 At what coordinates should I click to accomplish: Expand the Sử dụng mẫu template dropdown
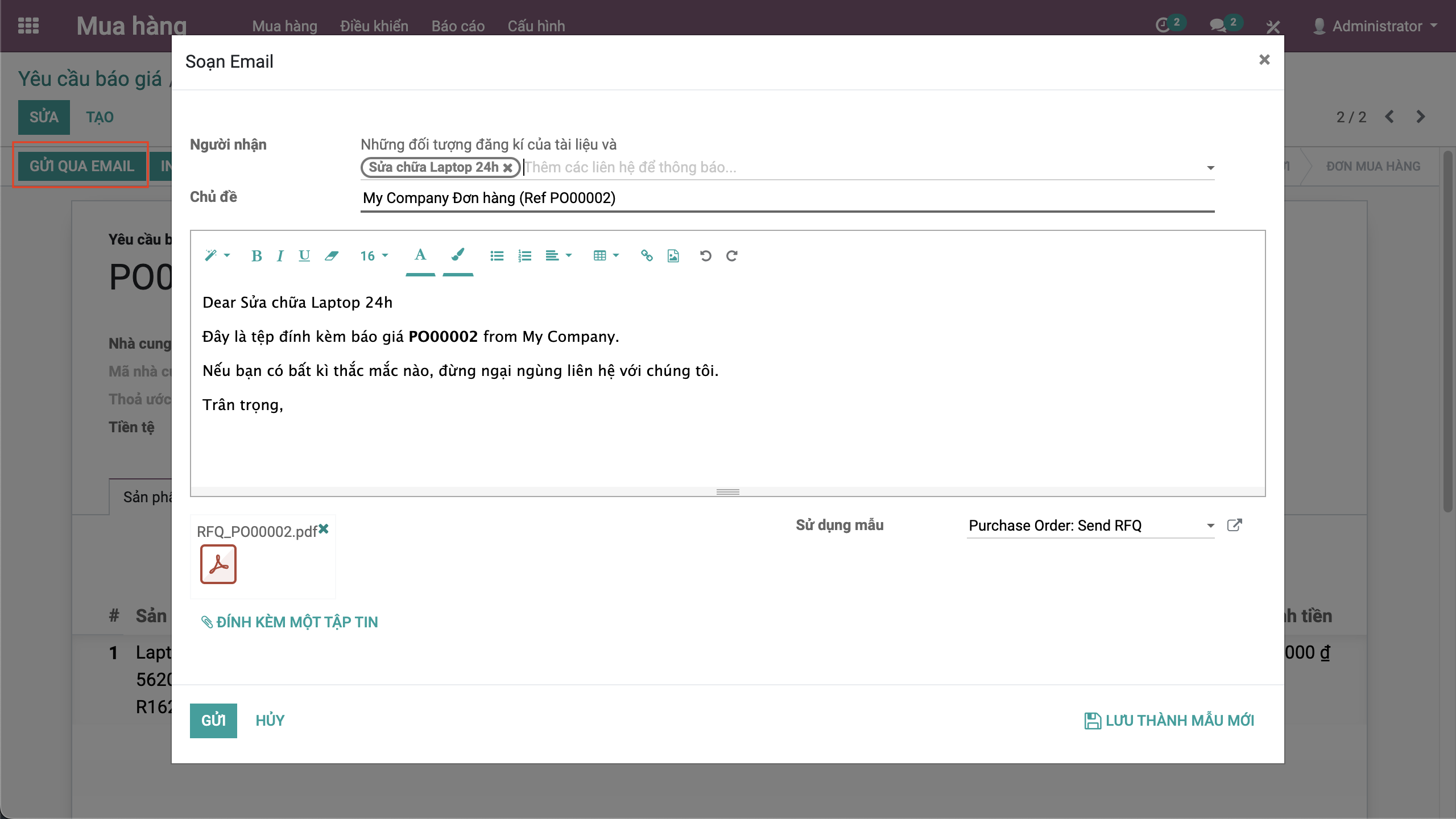pos(1210,526)
